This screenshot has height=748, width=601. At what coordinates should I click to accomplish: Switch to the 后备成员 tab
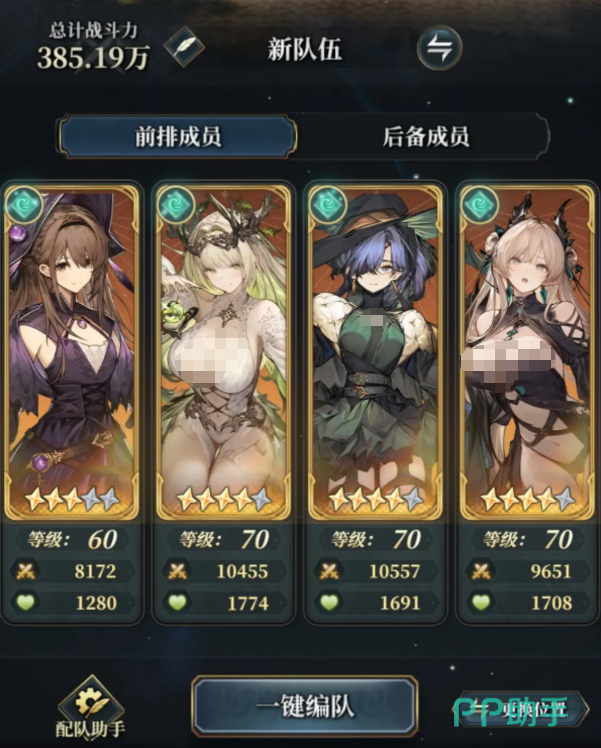(x=425, y=137)
